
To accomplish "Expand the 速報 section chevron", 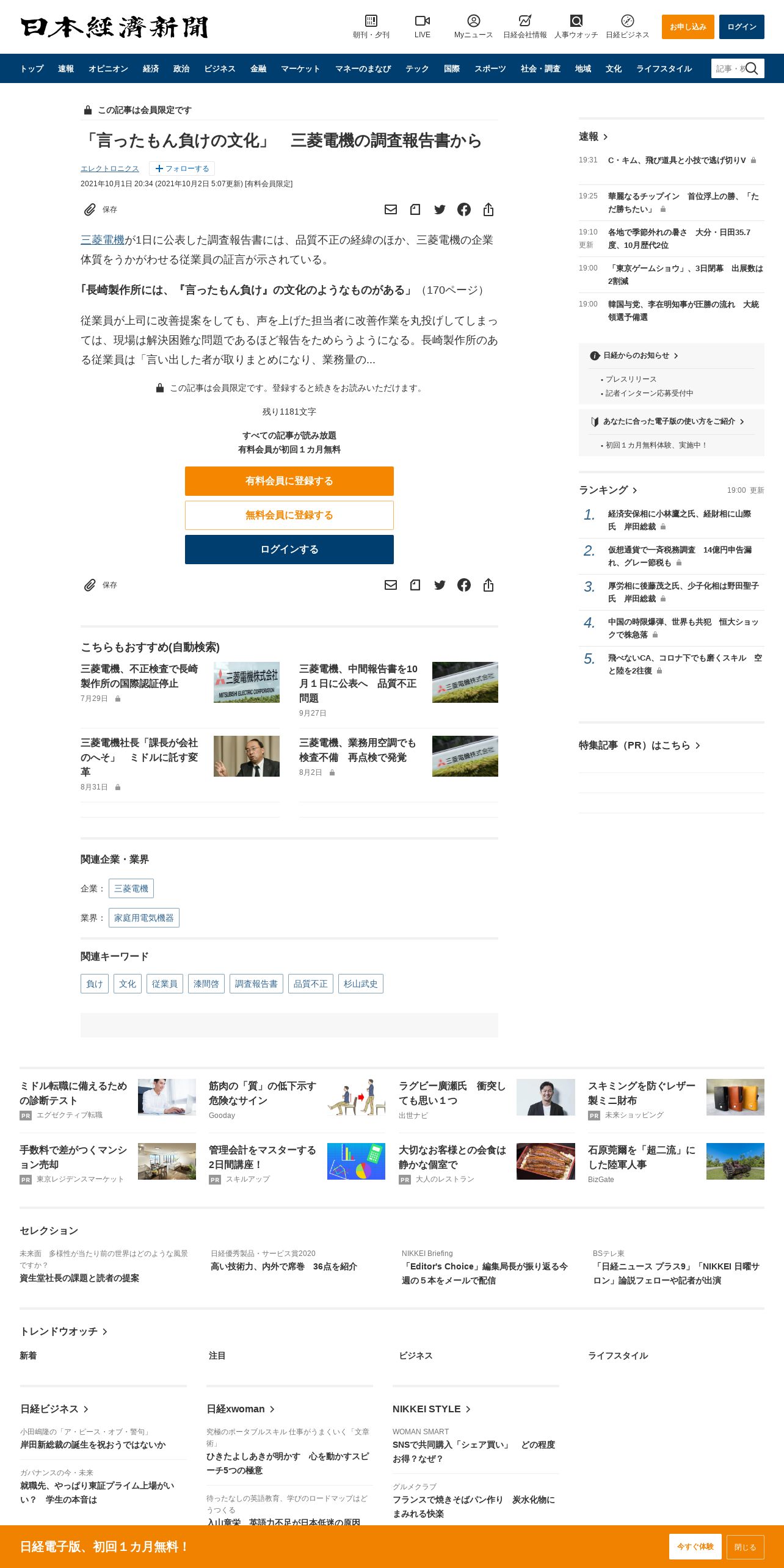I will point(605,137).
